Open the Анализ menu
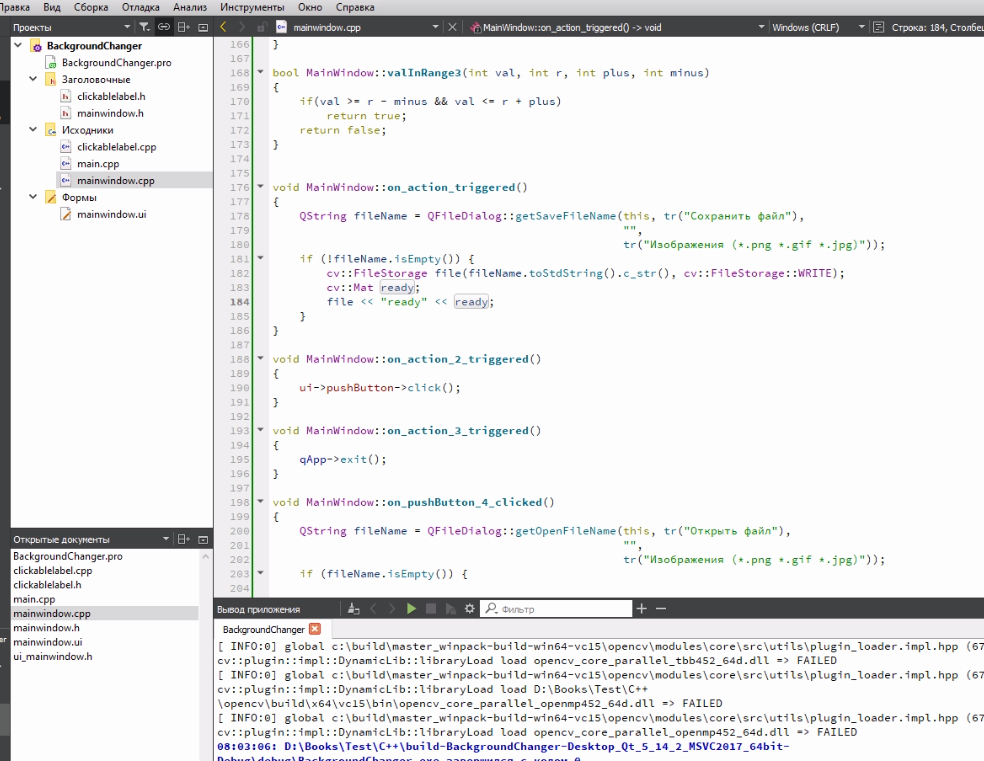 (190, 8)
